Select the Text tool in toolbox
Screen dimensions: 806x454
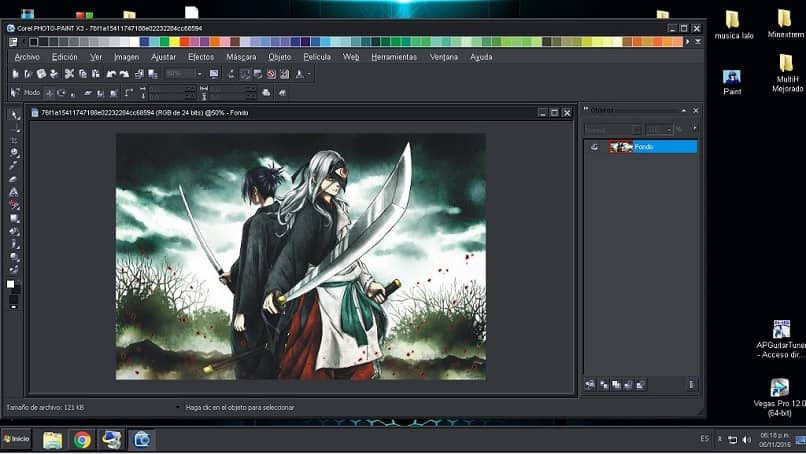tap(14, 191)
